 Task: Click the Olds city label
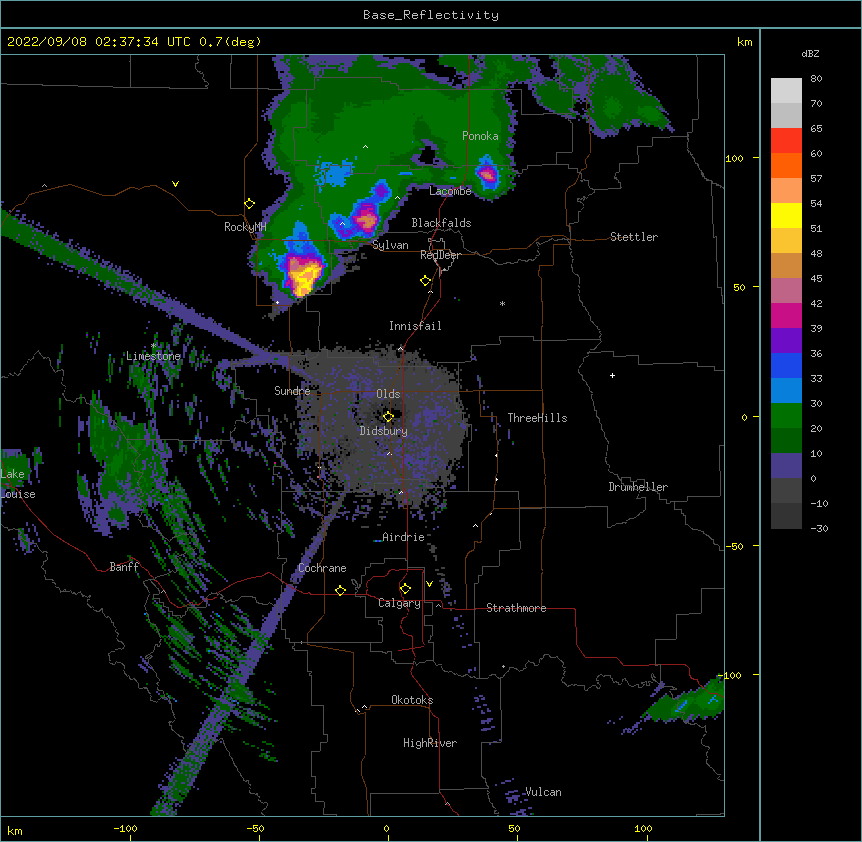tap(388, 394)
